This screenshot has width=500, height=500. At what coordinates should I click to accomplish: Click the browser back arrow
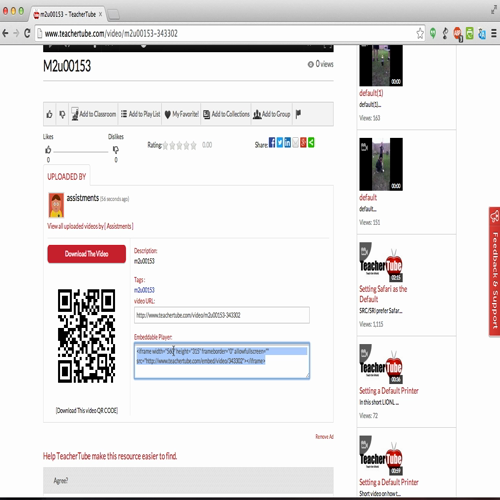(x=5, y=33)
